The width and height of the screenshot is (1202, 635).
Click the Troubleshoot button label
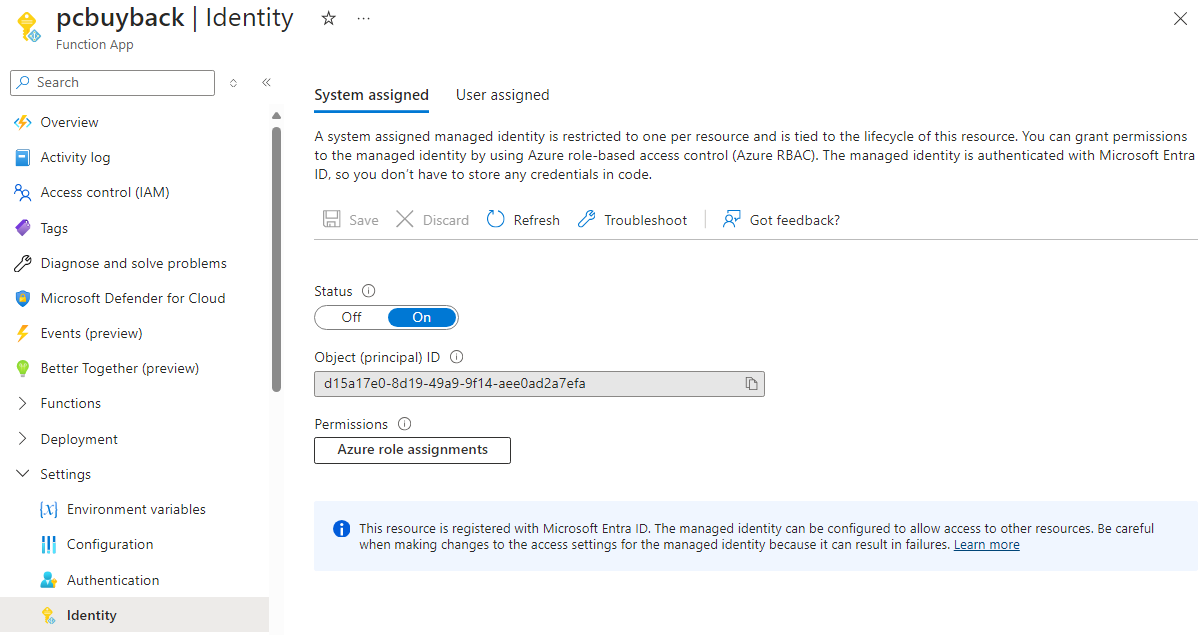[645, 220]
